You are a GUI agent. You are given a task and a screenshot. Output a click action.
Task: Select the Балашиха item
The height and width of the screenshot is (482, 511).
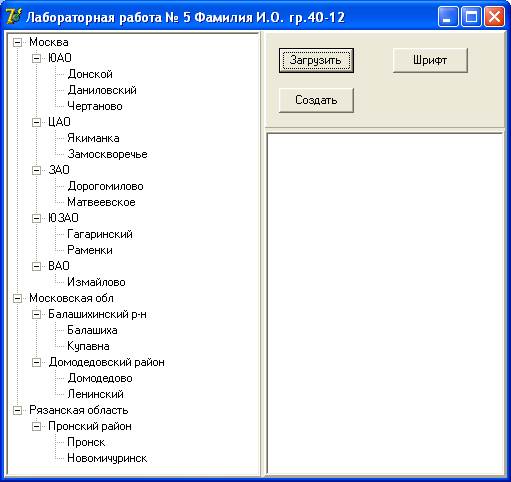click(x=92, y=330)
